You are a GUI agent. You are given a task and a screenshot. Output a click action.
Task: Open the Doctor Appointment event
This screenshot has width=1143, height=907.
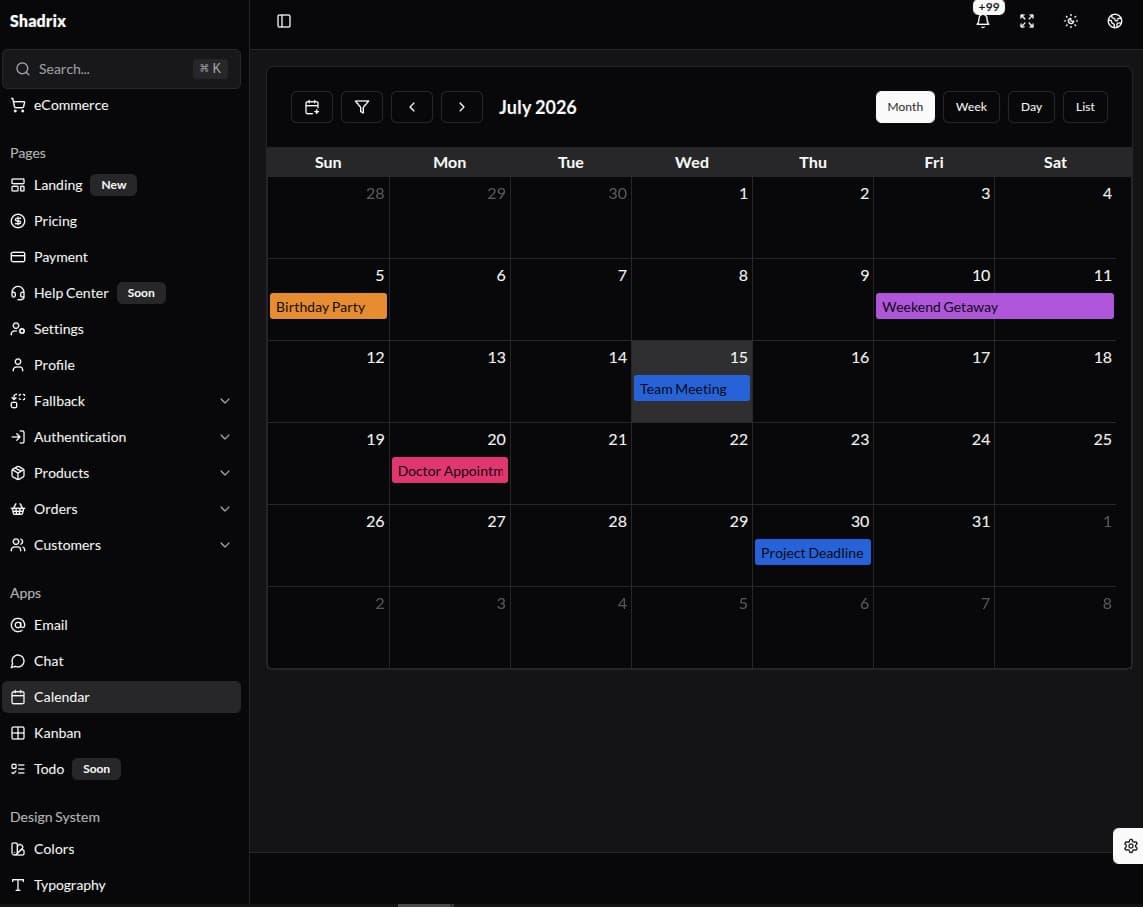[x=450, y=470]
